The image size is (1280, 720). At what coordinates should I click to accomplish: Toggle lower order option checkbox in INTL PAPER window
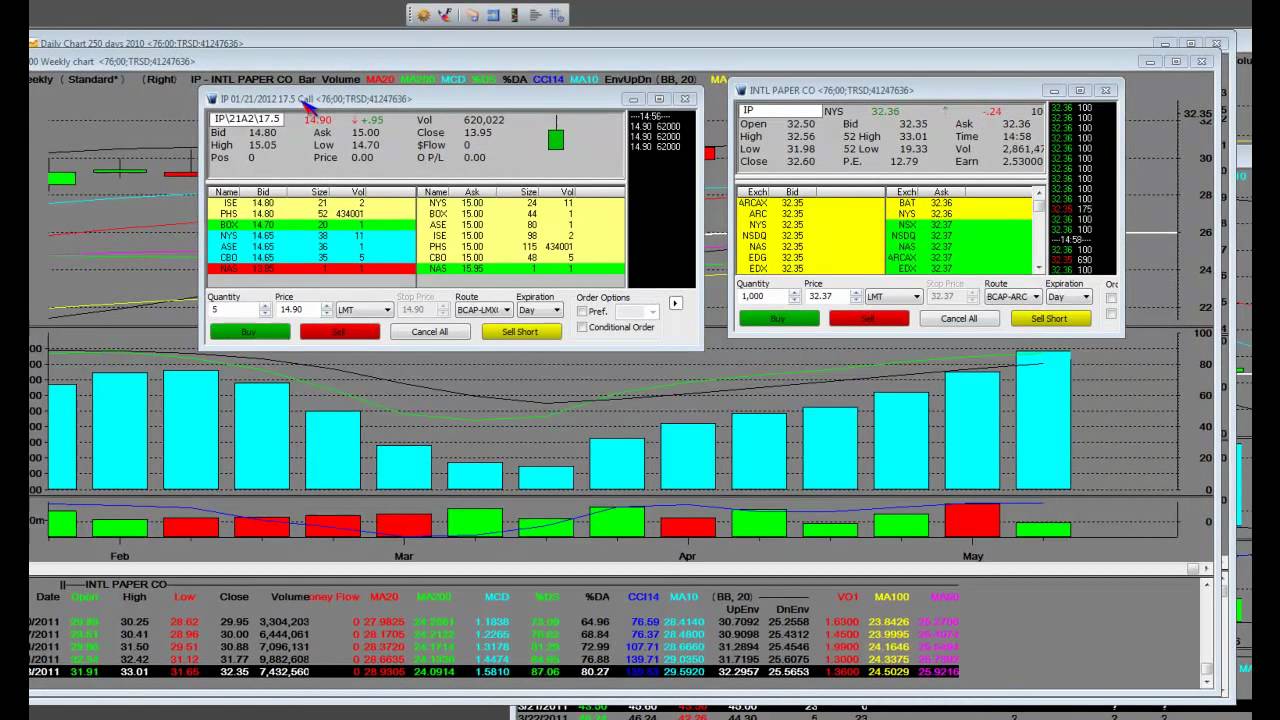pos(1111,314)
